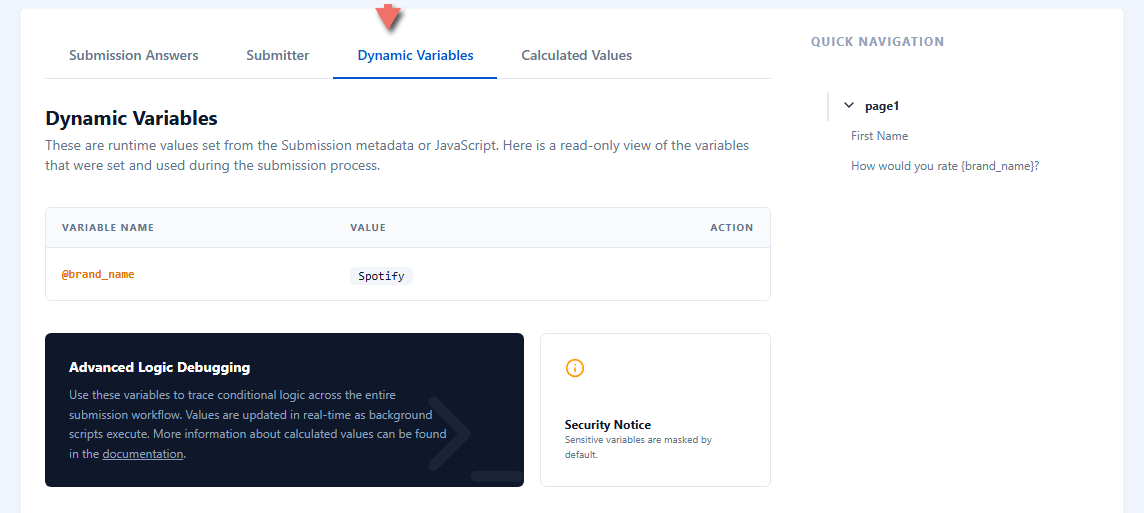Screen dimensions: 1144x513
Task: Jump to First Name in Quick Navigation
Action: pos(879,136)
